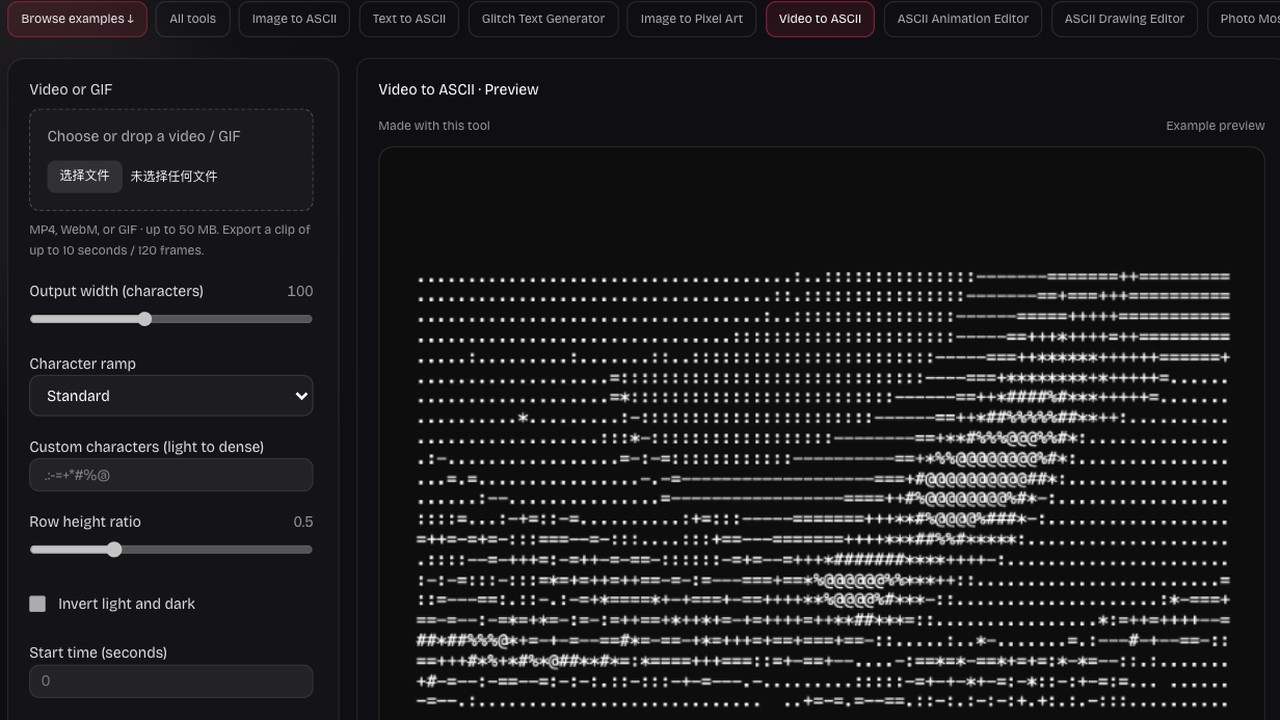The width and height of the screenshot is (1280, 720).
Task: Click the 'Made with this tool' text
Action: pyautogui.click(x=434, y=126)
